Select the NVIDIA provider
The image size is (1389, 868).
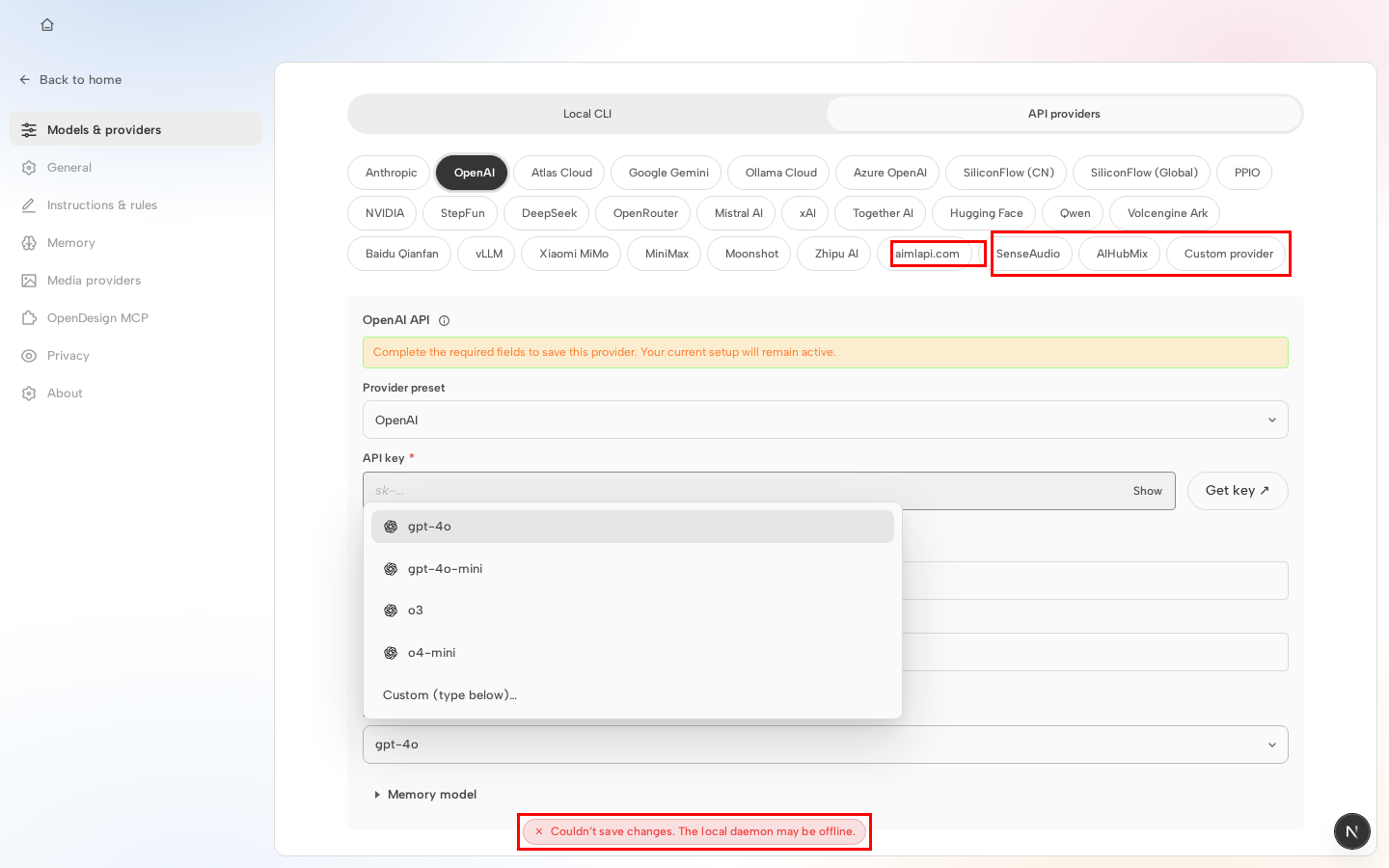tap(383, 213)
